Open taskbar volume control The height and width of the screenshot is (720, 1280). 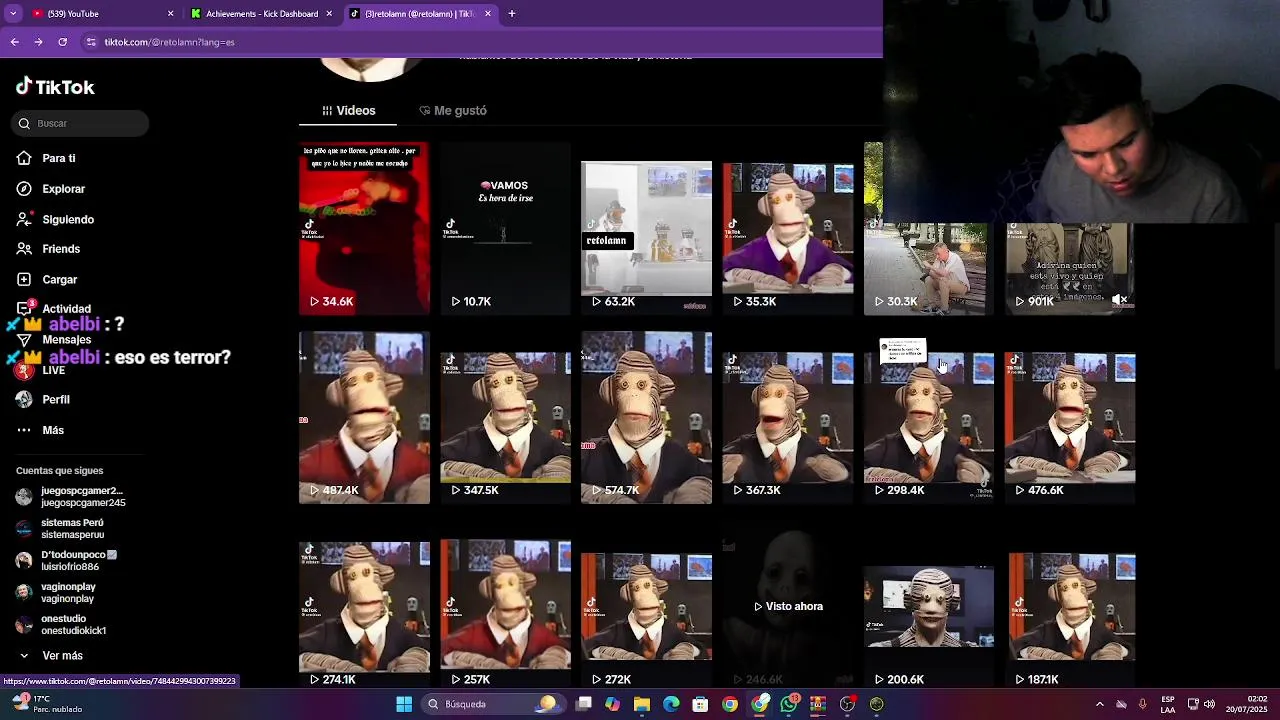1209,704
